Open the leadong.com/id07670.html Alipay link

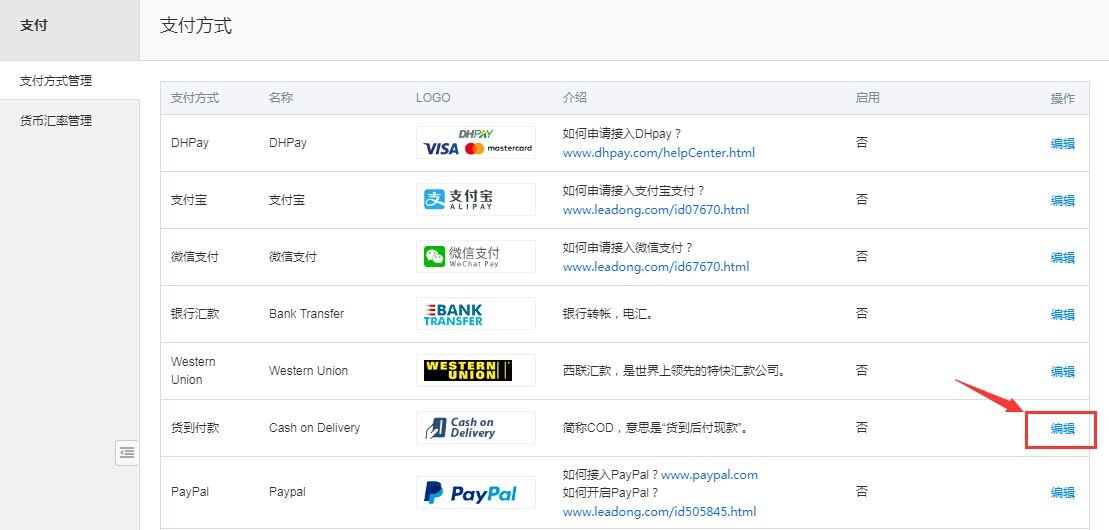coord(655,210)
